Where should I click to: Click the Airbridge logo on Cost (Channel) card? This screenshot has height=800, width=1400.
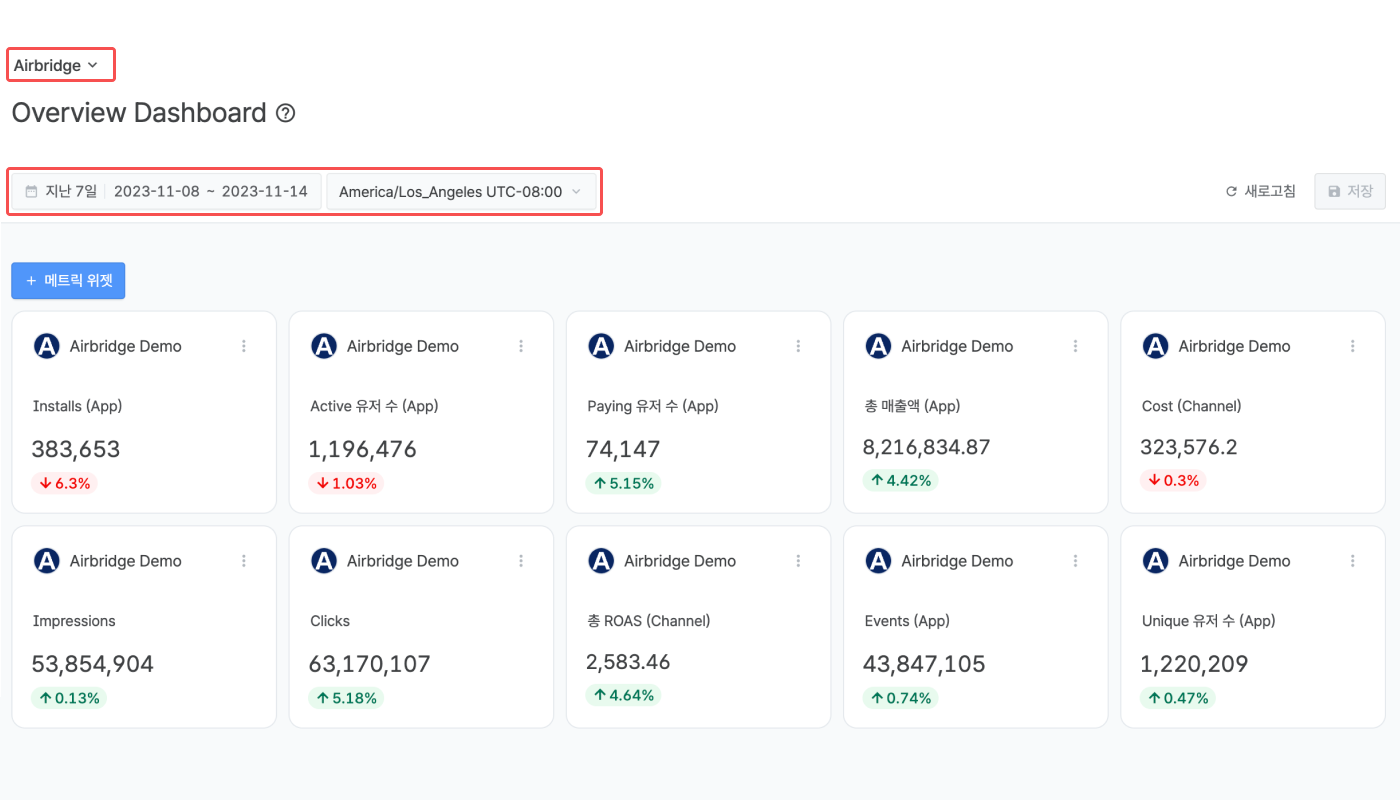(x=1155, y=346)
